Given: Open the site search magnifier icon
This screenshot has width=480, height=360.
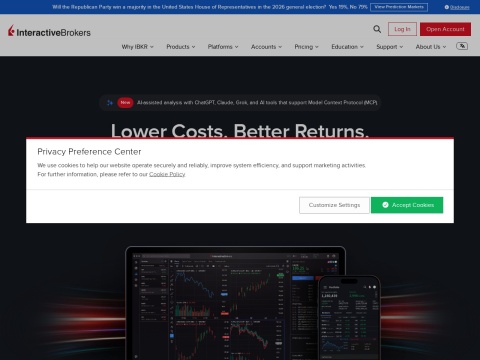Looking at the screenshot, I should (377, 29).
